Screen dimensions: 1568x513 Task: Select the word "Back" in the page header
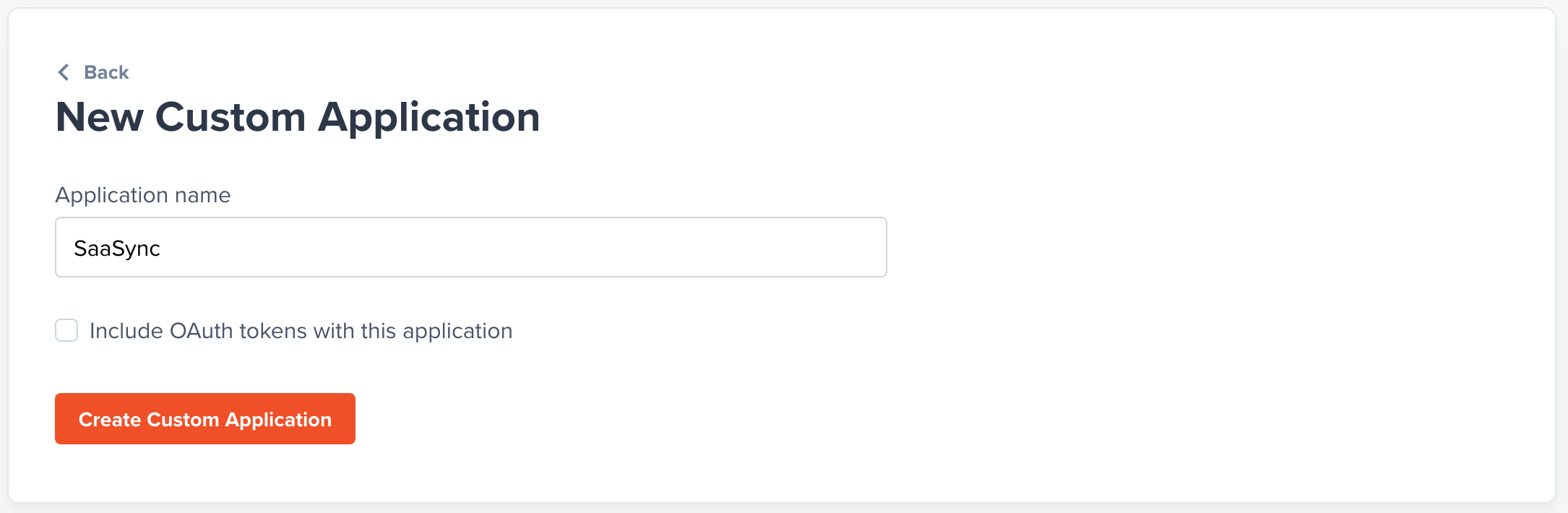click(106, 72)
